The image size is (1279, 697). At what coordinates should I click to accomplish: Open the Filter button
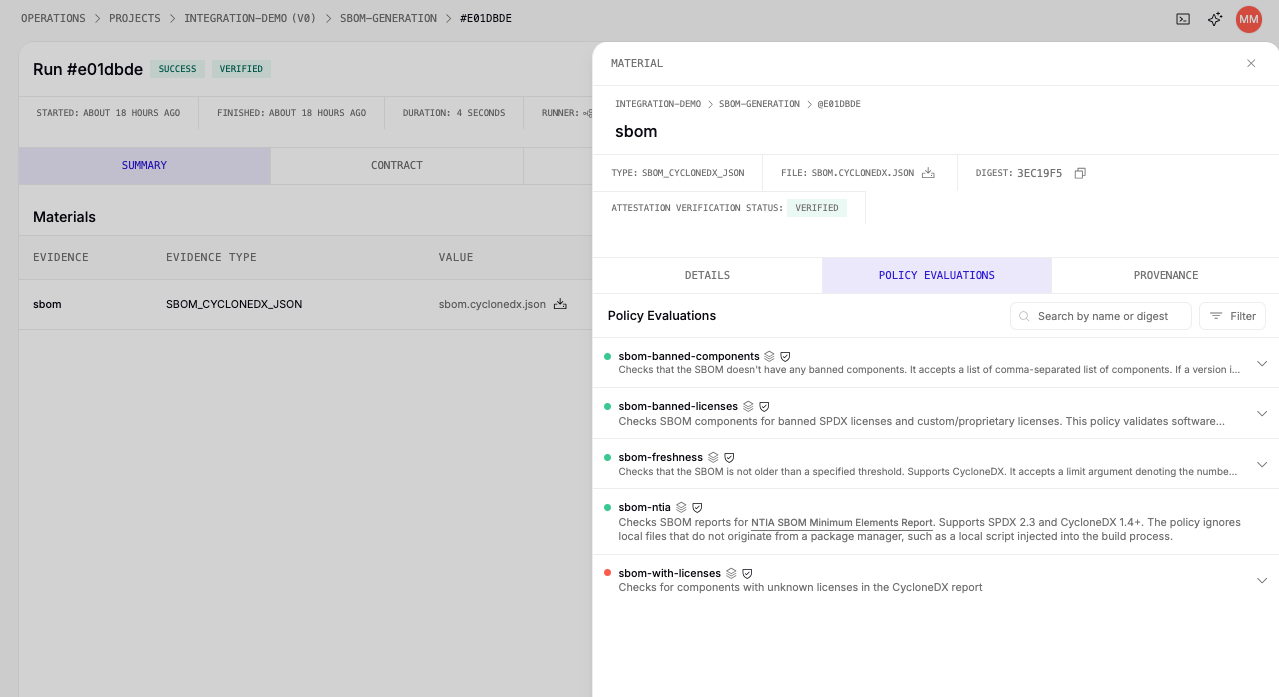[1232, 316]
